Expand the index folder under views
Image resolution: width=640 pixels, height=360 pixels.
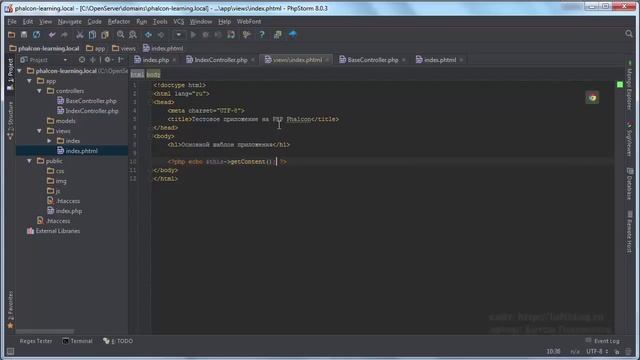pyautogui.click(x=49, y=141)
